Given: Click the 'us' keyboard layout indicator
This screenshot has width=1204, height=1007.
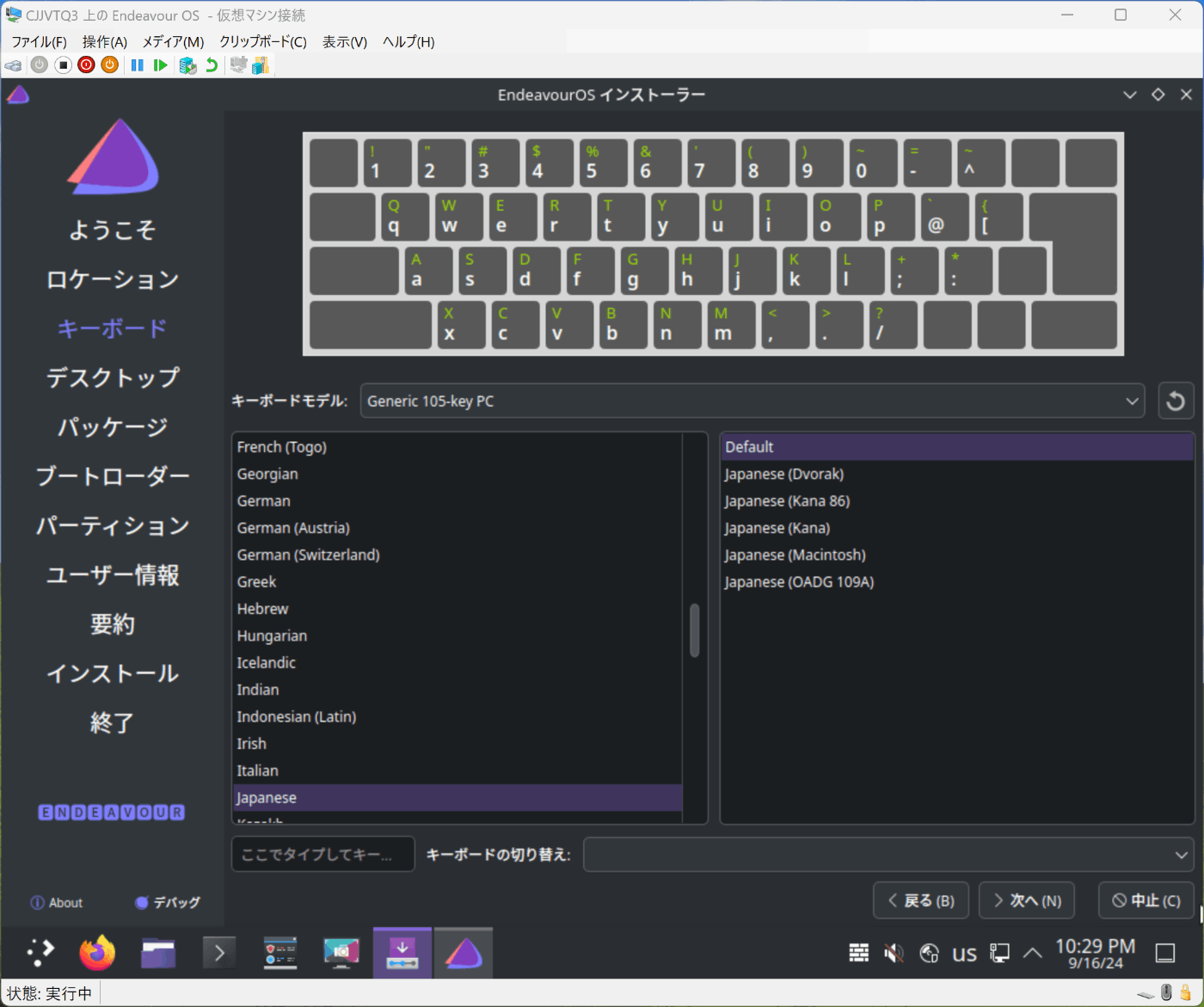Looking at the screenshot, I should point(964,953).
